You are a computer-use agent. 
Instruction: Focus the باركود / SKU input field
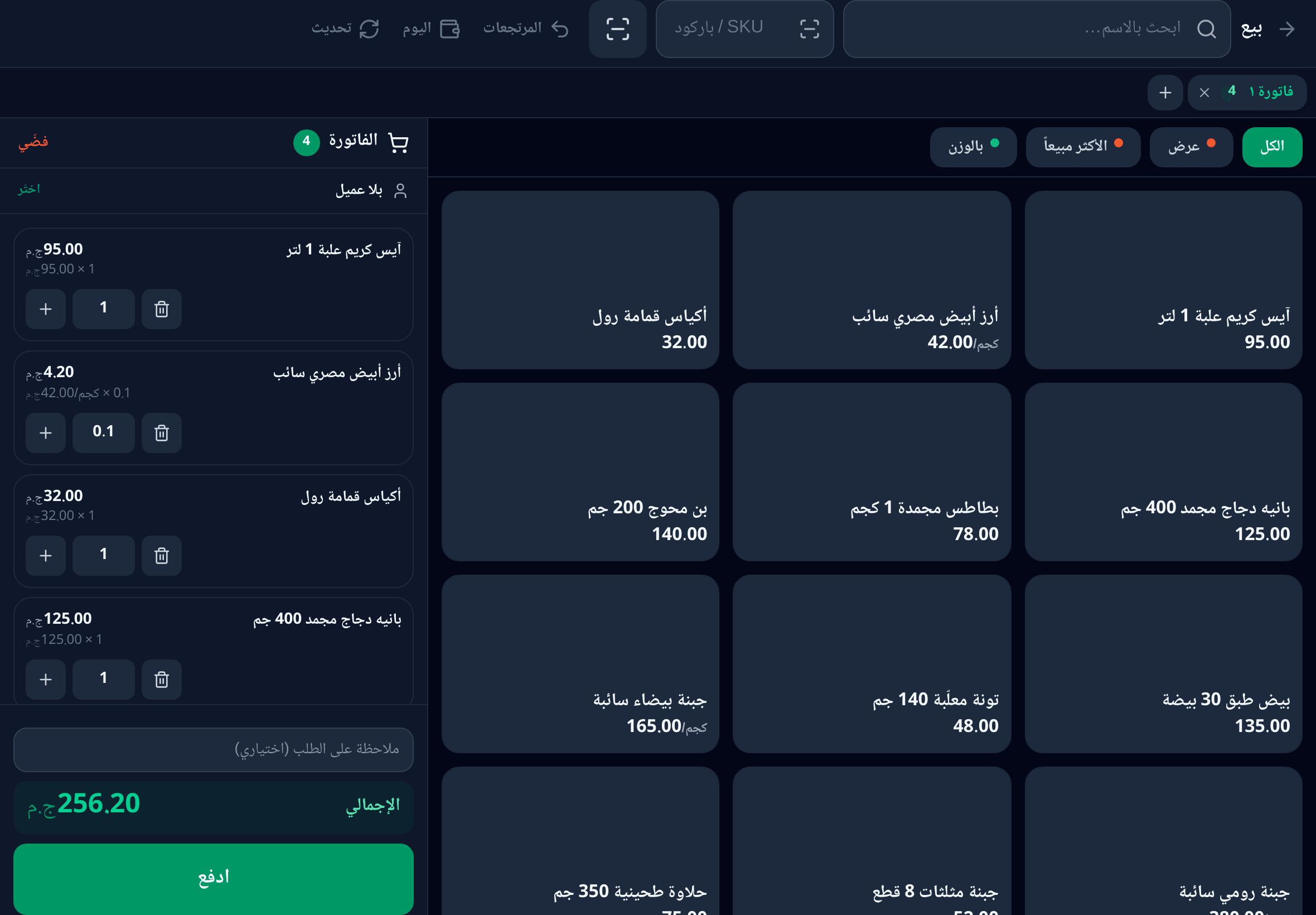744,28
